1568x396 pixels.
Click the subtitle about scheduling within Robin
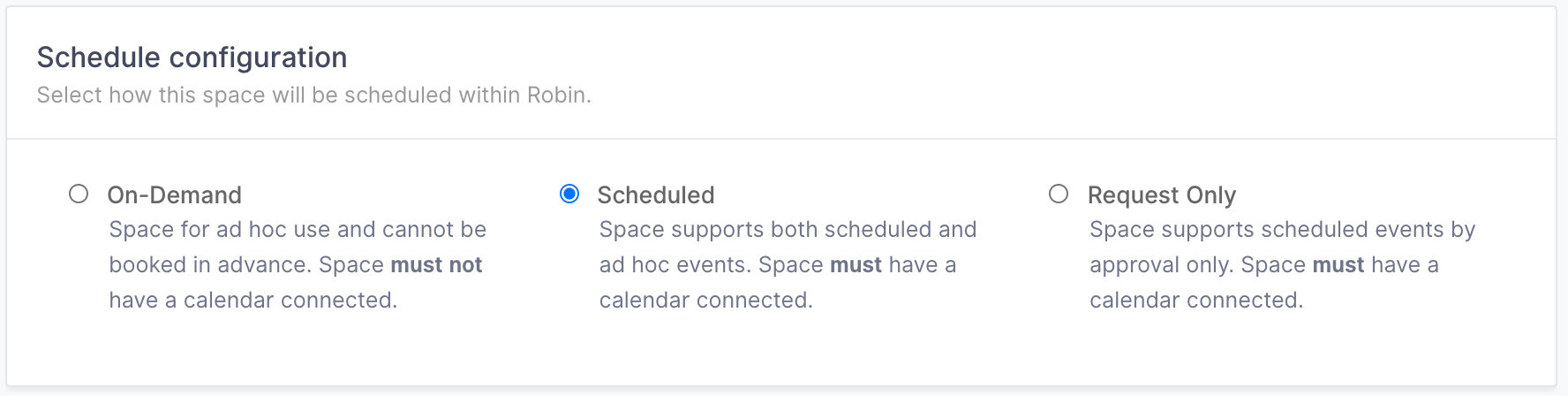click(x=313, y=95)
